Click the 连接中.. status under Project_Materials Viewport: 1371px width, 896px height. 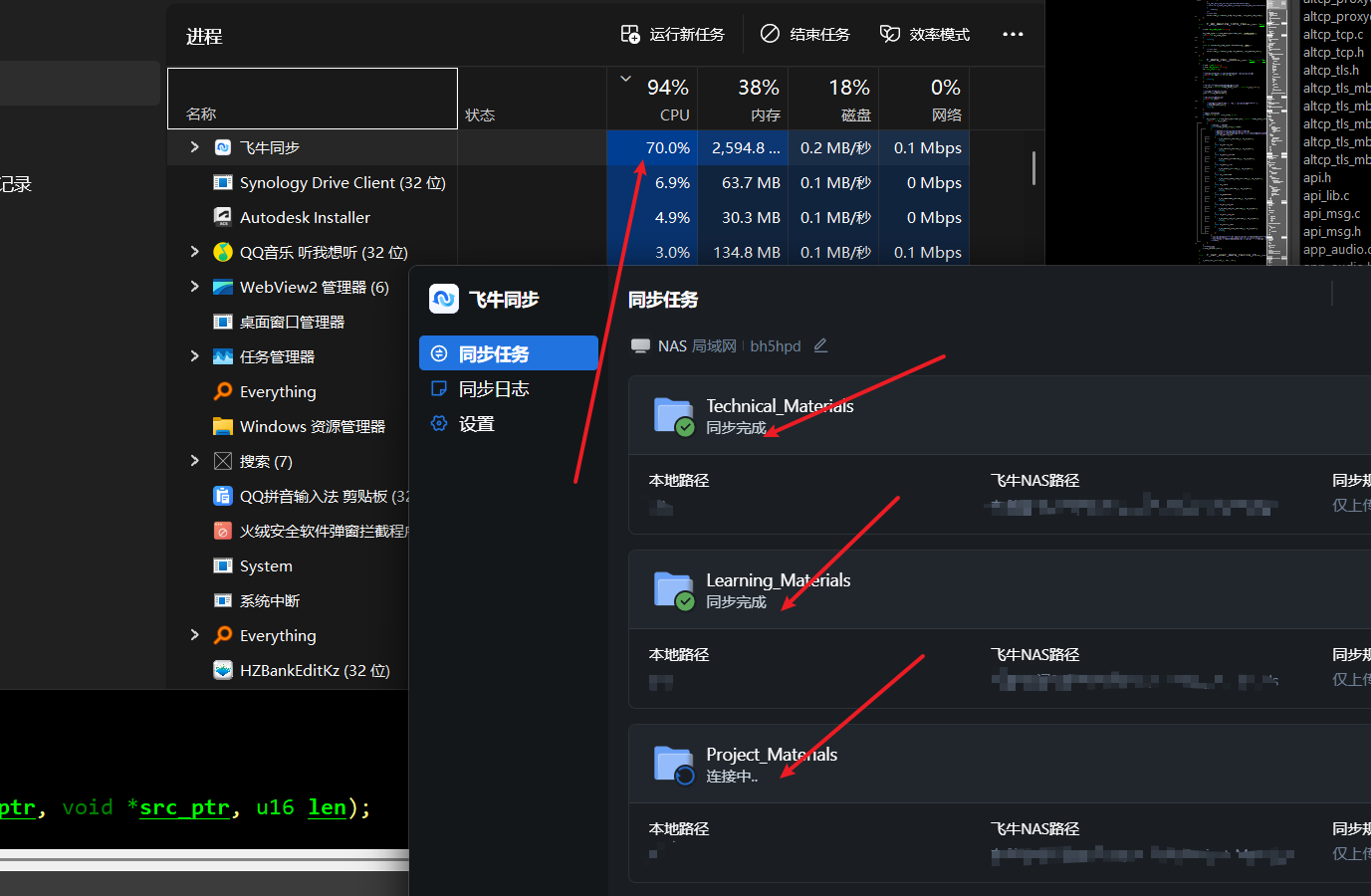click(x=732, y=777)
